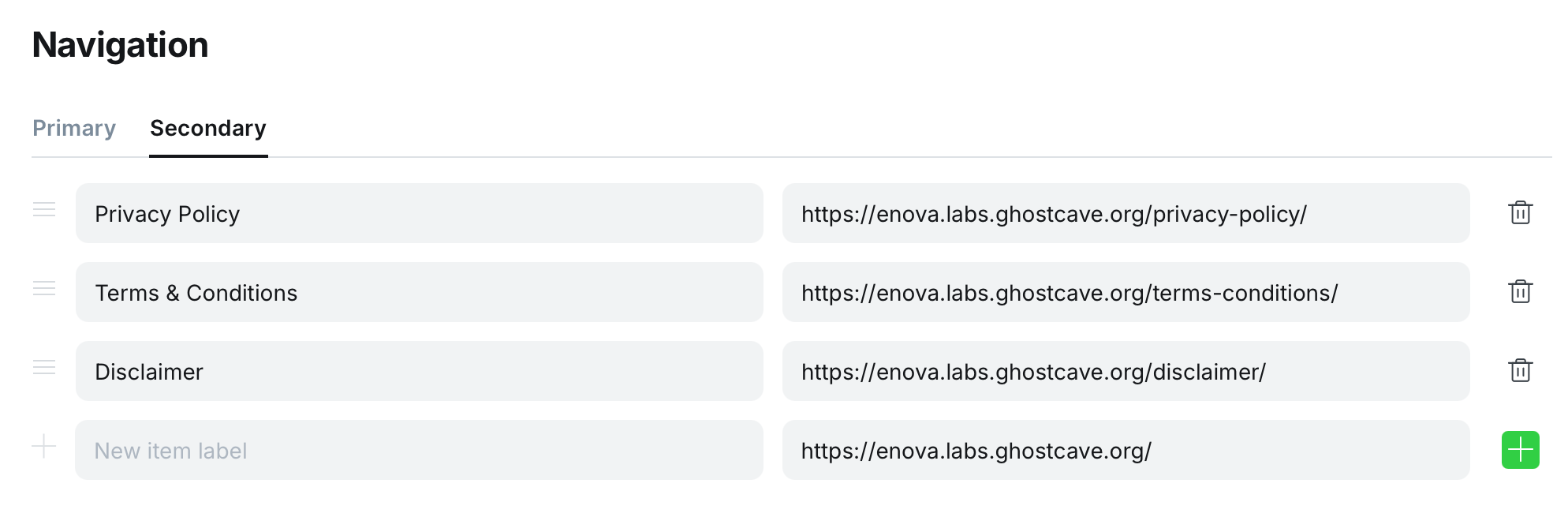1568x532 pixels.
Task: Click the gray plus beside new item label
Action: click(x=44, y=447)
